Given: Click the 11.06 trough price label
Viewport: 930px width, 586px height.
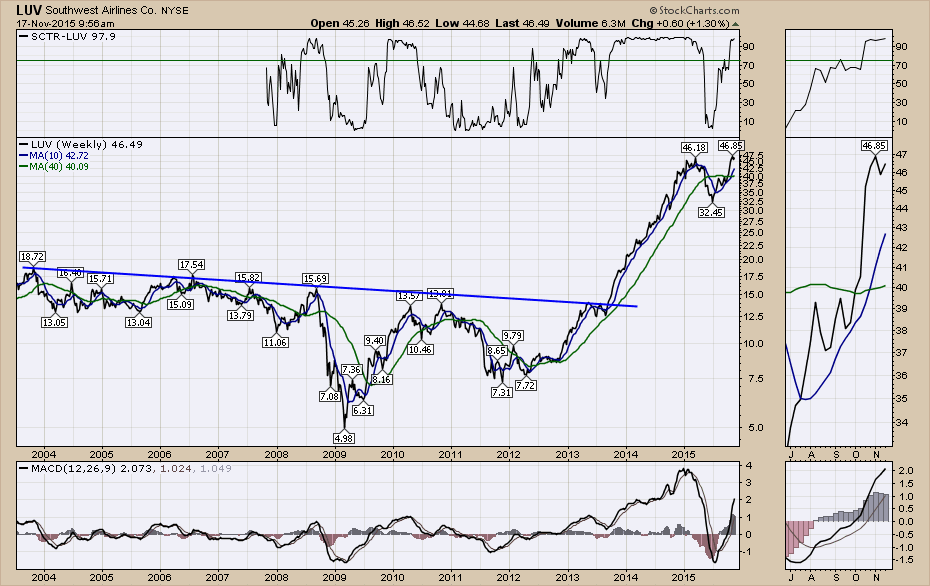Looking at the screenshot, I should (x=275, y=342).
